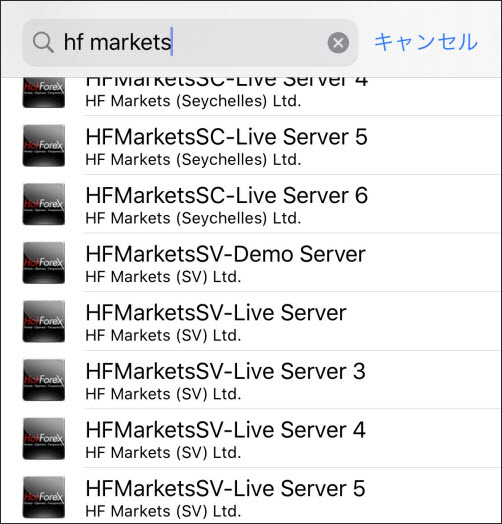This screenshot has width=502, height=524.
Task: Clear the search text with X icon
Action: 338,43
